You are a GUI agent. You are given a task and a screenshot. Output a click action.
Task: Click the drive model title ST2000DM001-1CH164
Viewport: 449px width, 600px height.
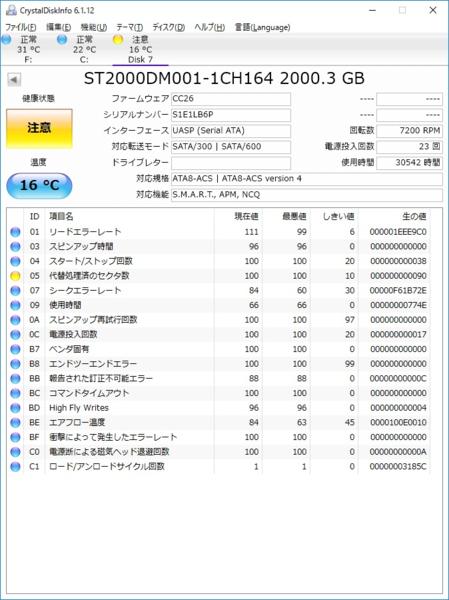click(x=178, y=79)
